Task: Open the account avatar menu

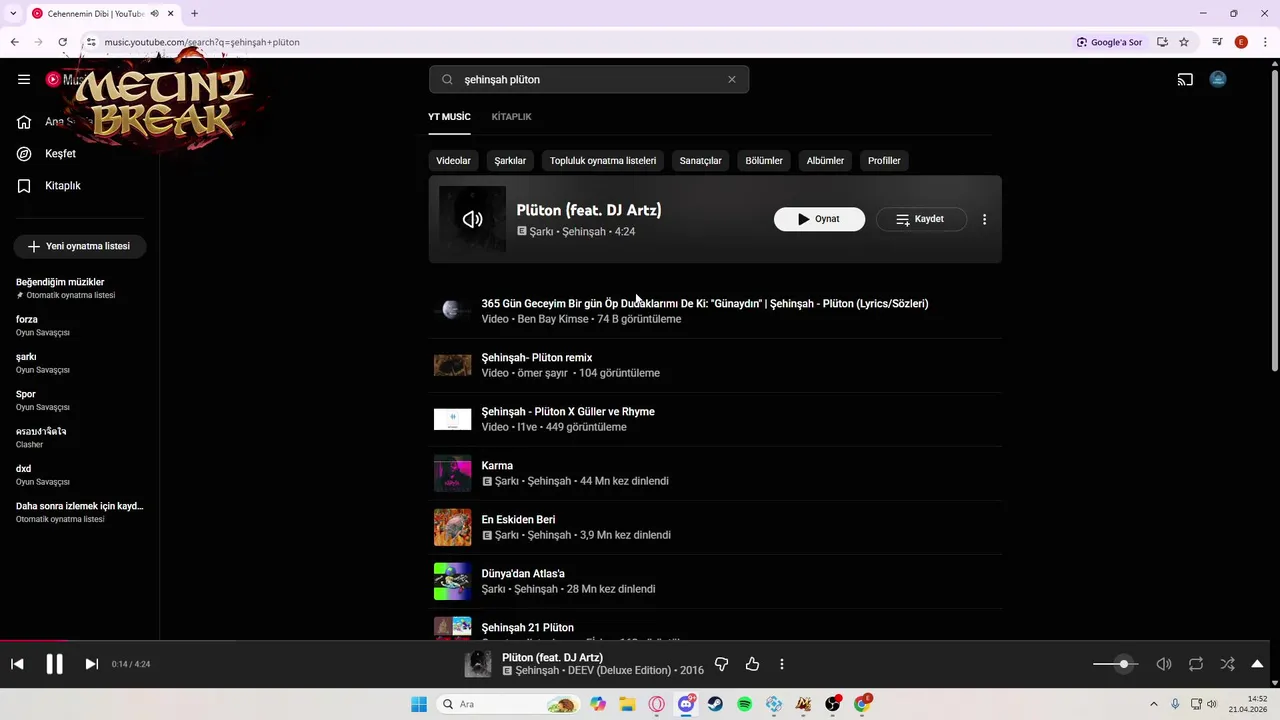Action: 1218,79
